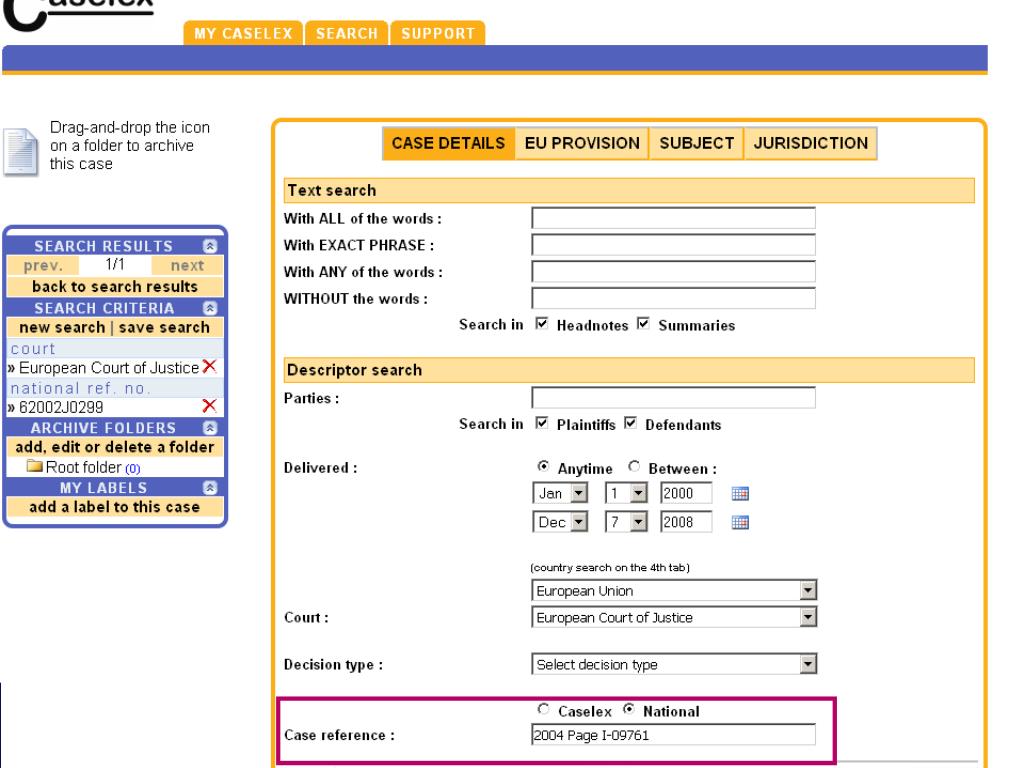The width and height of the screenshot is (1024, 768).
Task: Open the calendar picker for the start date
Action: 740,494
